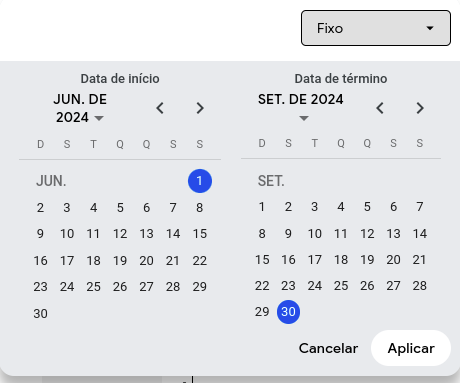Select September 29 in the end calendar
460x383 pixels.
pos(262,312)
